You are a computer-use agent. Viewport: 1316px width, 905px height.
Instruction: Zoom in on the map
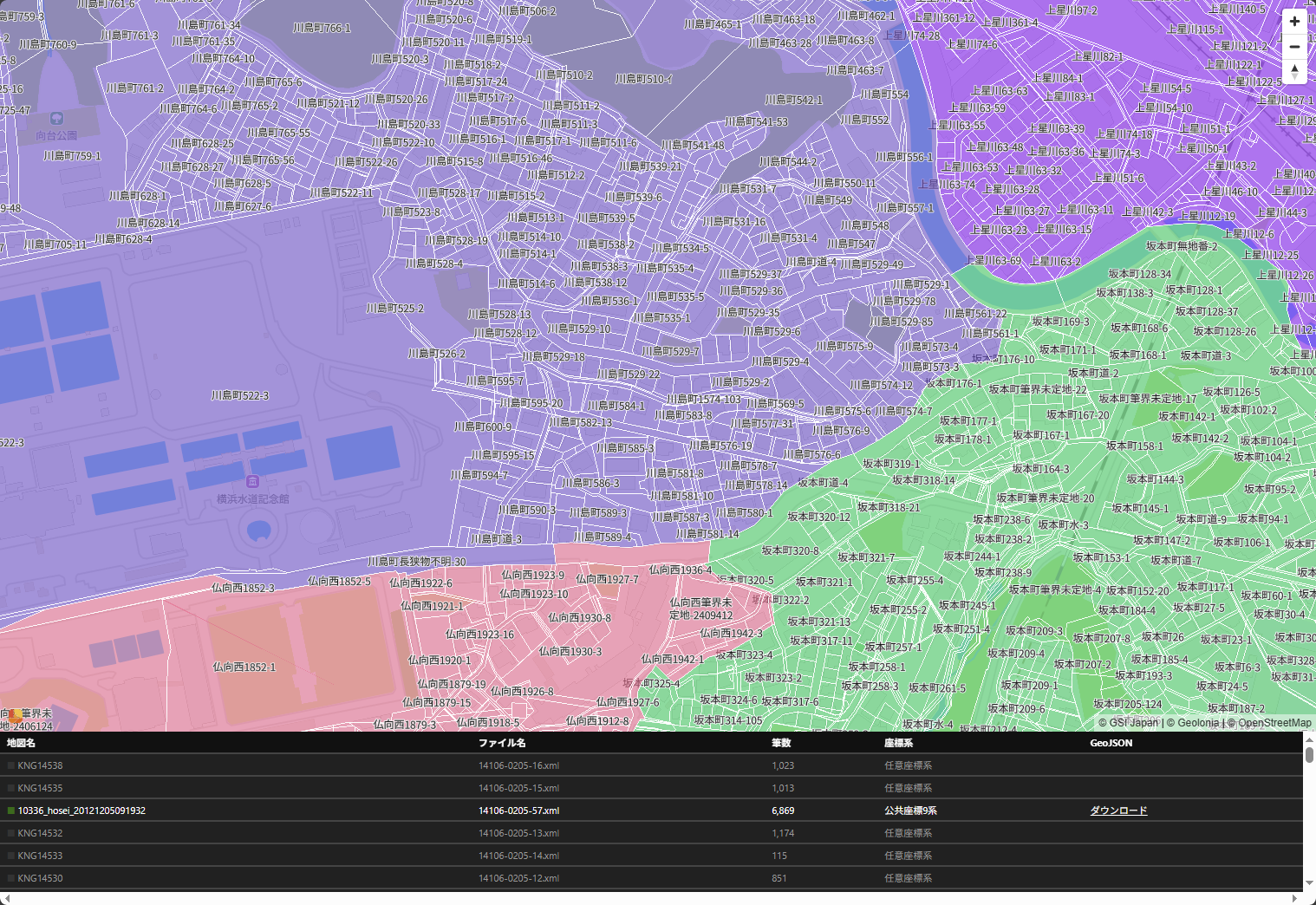(1294, 22)
